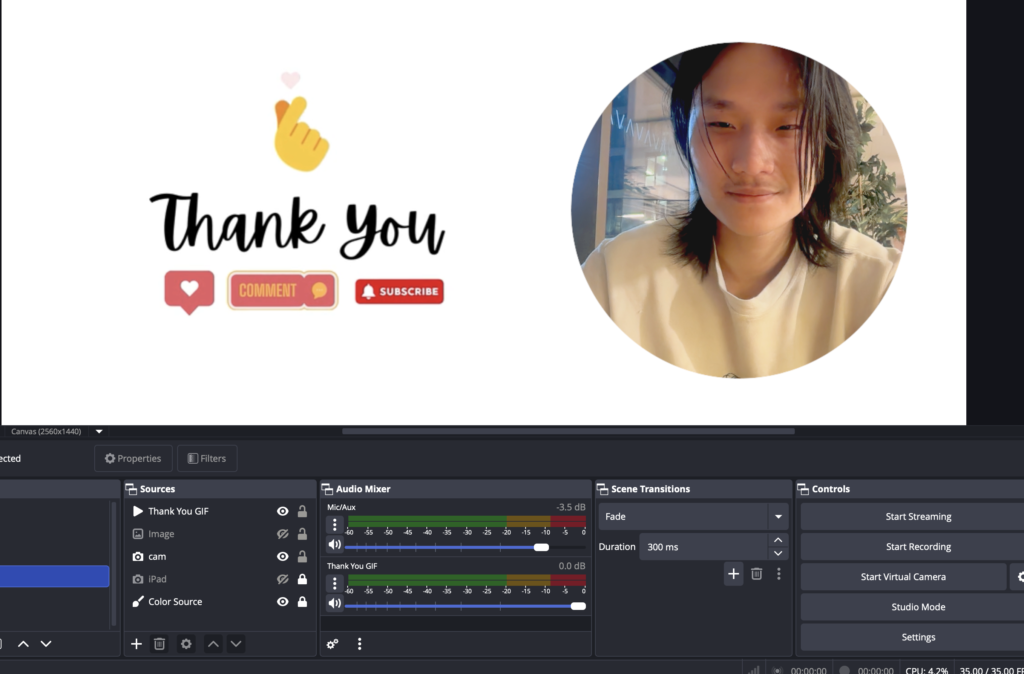Open the Filters tab button
Viewport: 1024px width, 674px height.
(207, 458)
